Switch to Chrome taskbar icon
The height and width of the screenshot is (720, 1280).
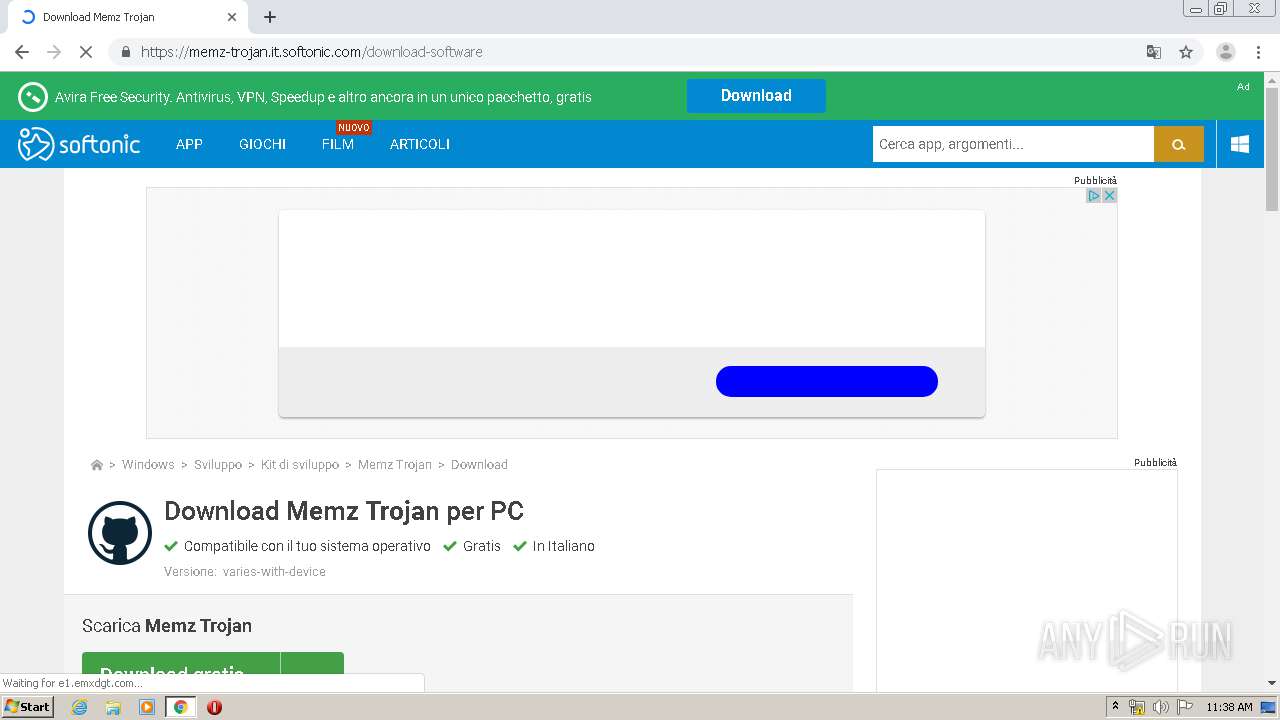(181, 707)
